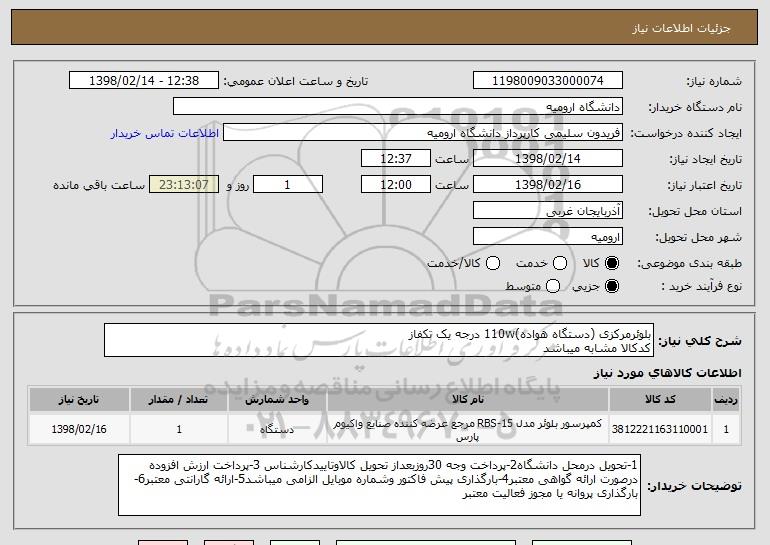Select the خدمت radio option
The height and width of the screenshot is (545, 770).
(x=560, y=263)
